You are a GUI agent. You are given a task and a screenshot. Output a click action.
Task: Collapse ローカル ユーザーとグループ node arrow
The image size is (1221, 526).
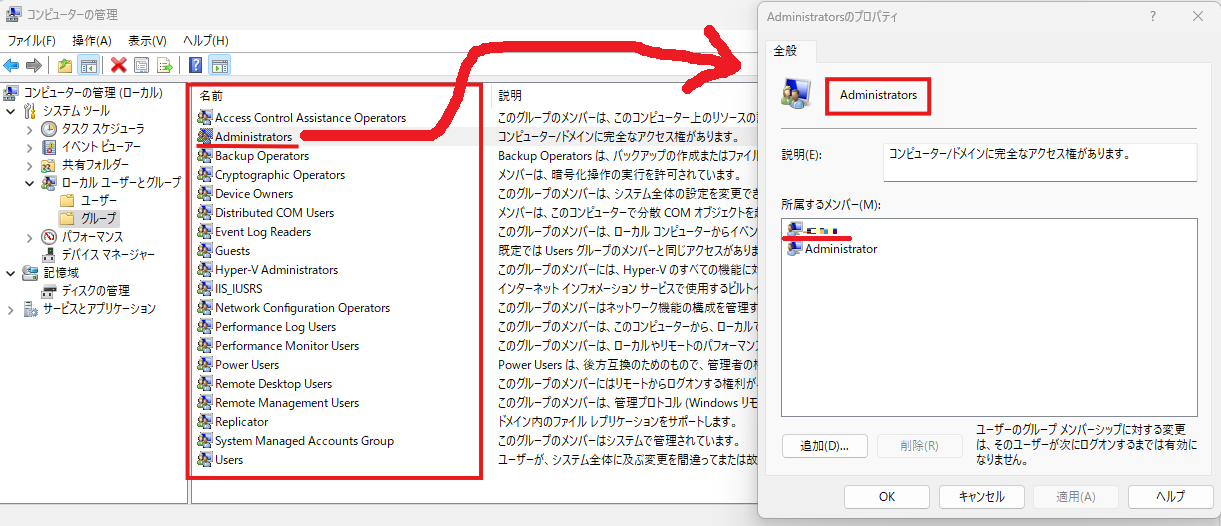click(x=29, y=182)
